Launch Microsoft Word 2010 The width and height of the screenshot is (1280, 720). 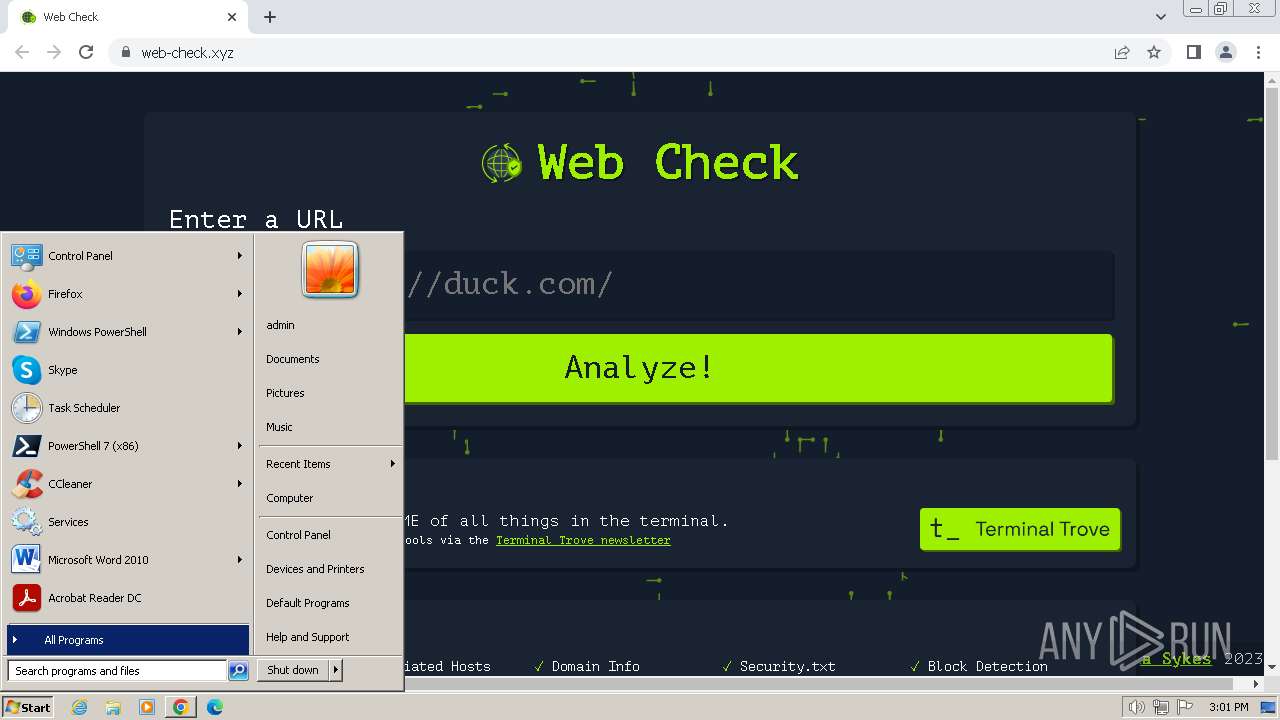pyautogui.click(x=127, y=560)
